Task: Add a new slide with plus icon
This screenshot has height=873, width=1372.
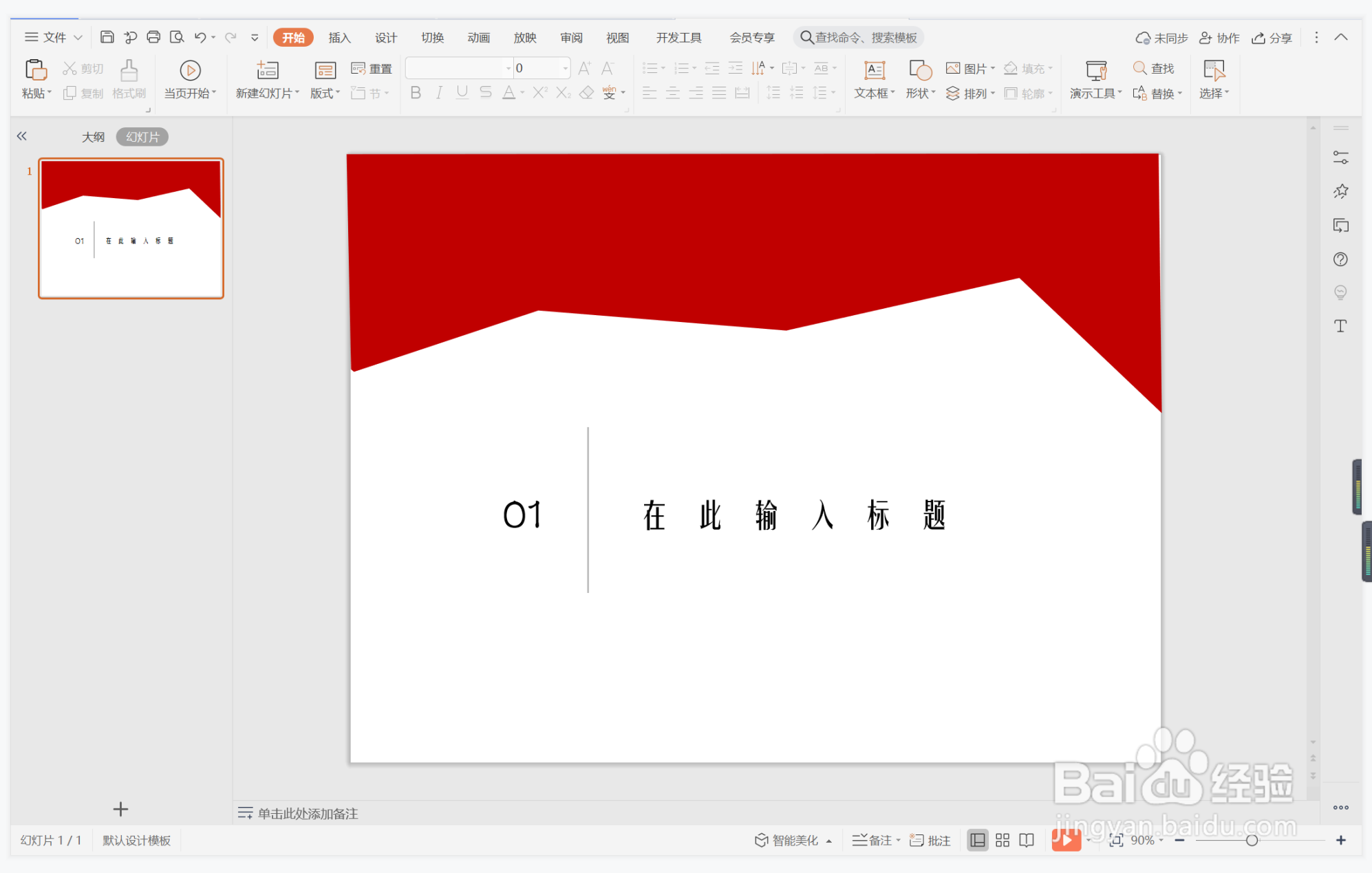Action: (120, 809)
